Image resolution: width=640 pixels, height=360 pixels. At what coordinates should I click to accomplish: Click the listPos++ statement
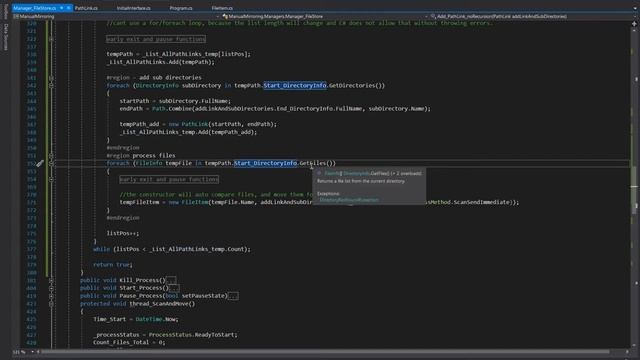coord(123,233)
